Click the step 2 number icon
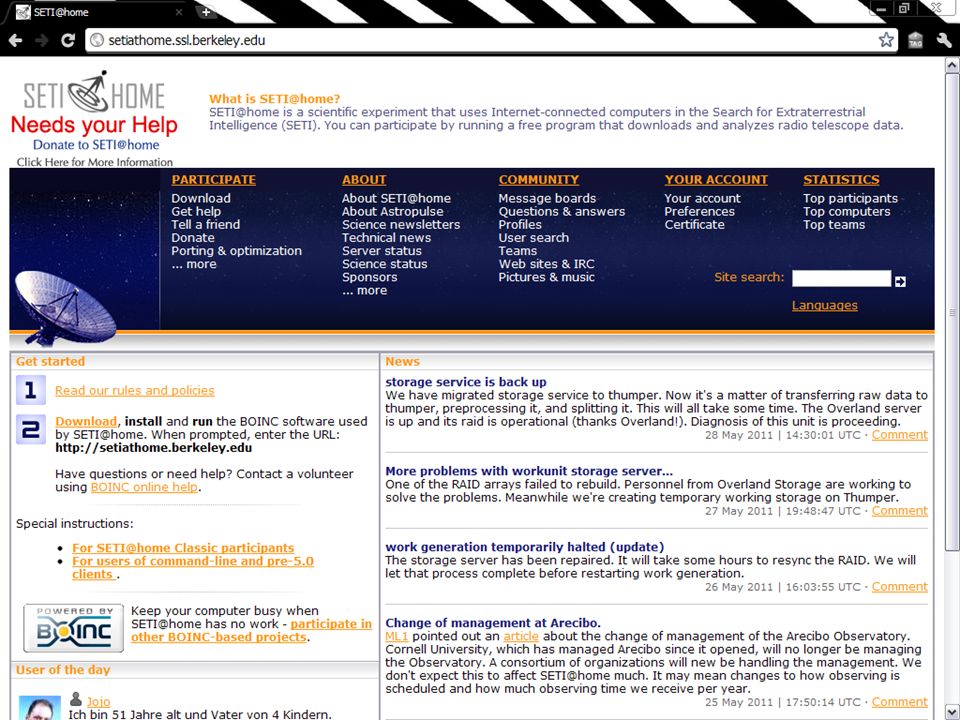Screen dimensions: 960x720 [x=31, y=430]
